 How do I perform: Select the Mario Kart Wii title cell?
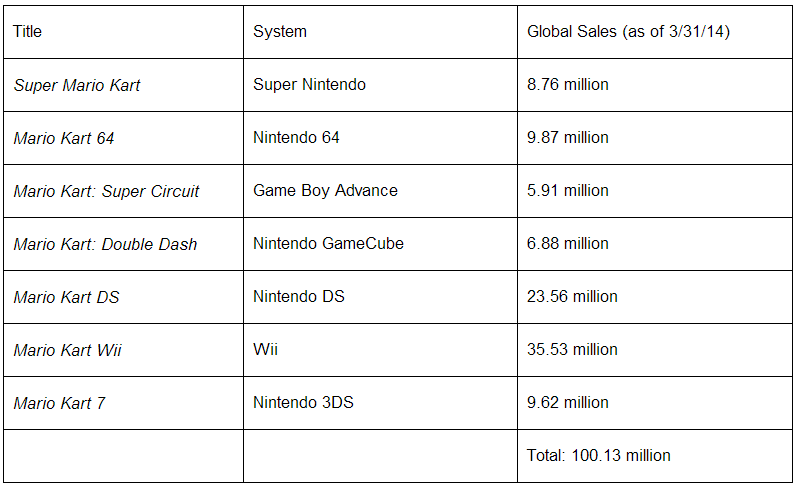point(68,350)
